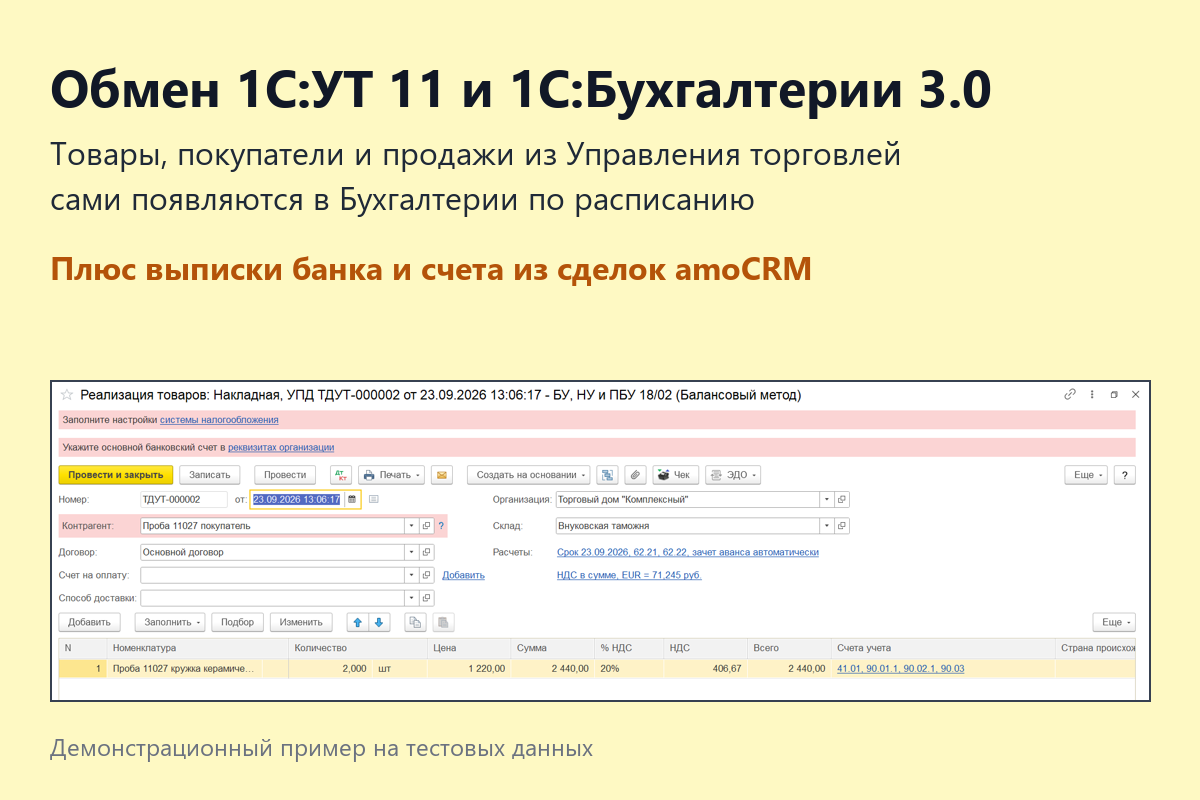Open Расчеты settings link Срок 23.09.2026
The width and height of the screenshot is (1200, 800).
688,552
